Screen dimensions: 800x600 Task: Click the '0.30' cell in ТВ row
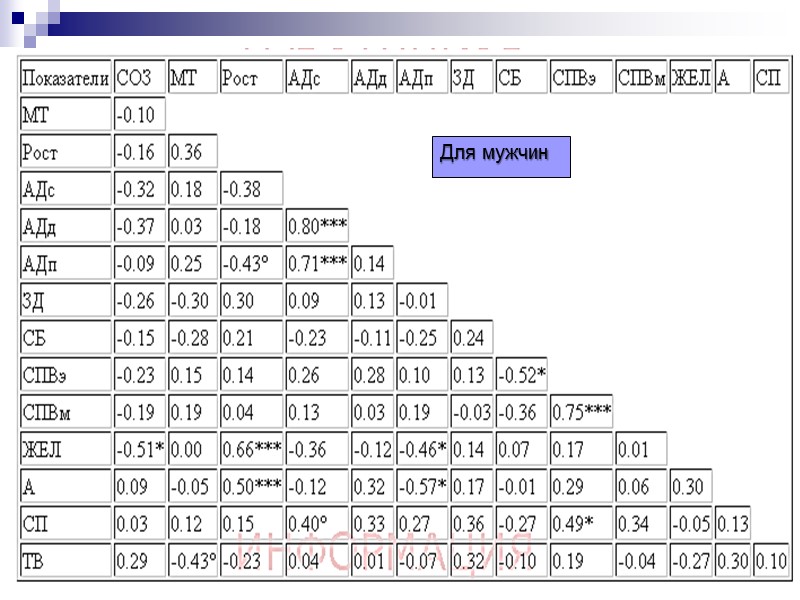click(x=732, y=561)
